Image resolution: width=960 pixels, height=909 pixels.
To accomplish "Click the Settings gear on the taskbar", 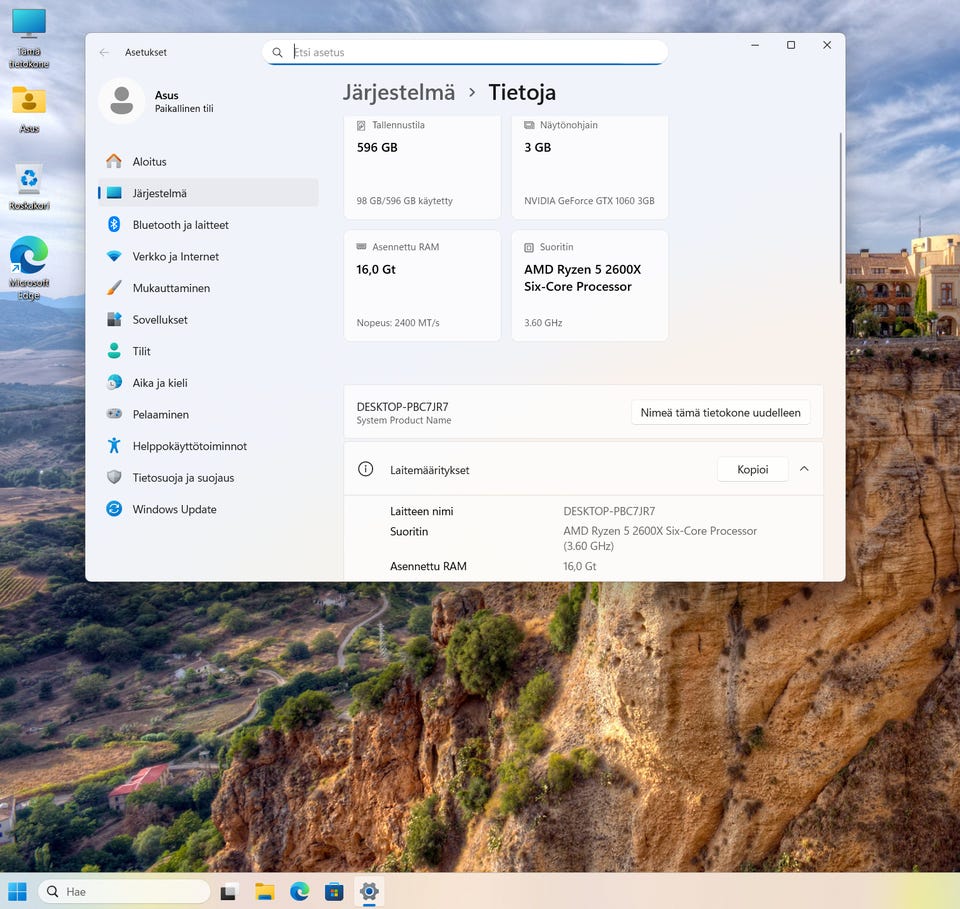I will point(369,892).
